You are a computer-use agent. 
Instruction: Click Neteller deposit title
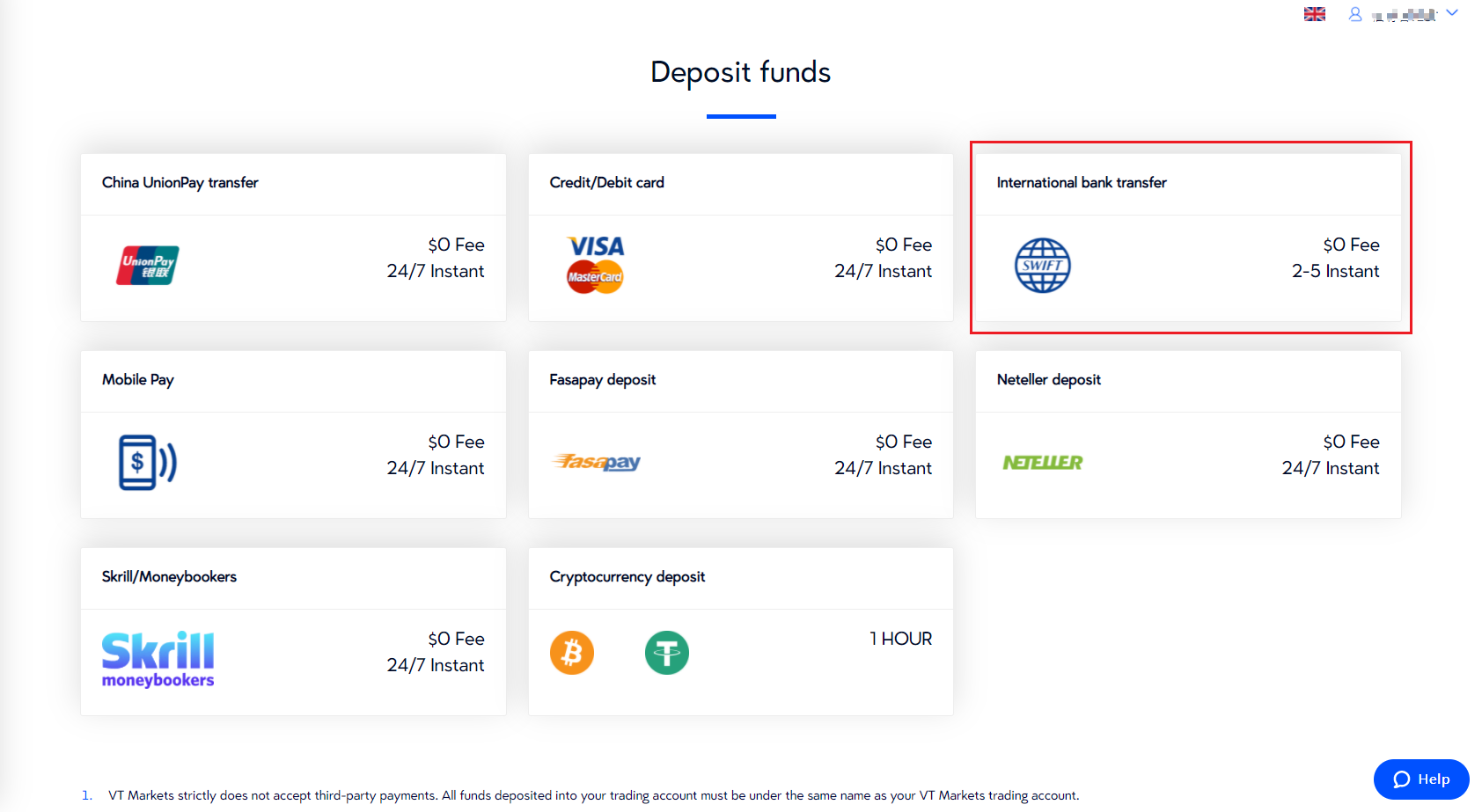coord(1049,379)
